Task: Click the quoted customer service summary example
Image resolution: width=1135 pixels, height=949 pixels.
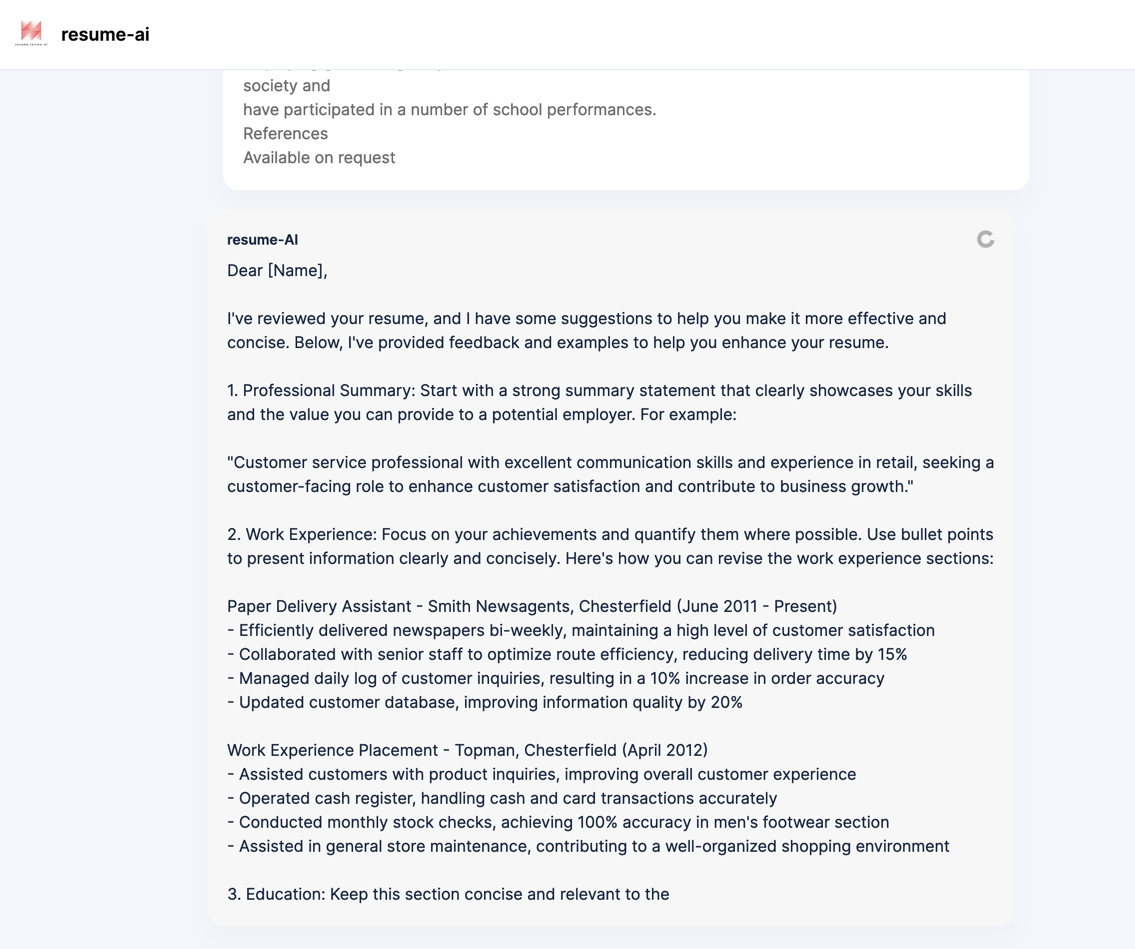Action: (610, 474)
